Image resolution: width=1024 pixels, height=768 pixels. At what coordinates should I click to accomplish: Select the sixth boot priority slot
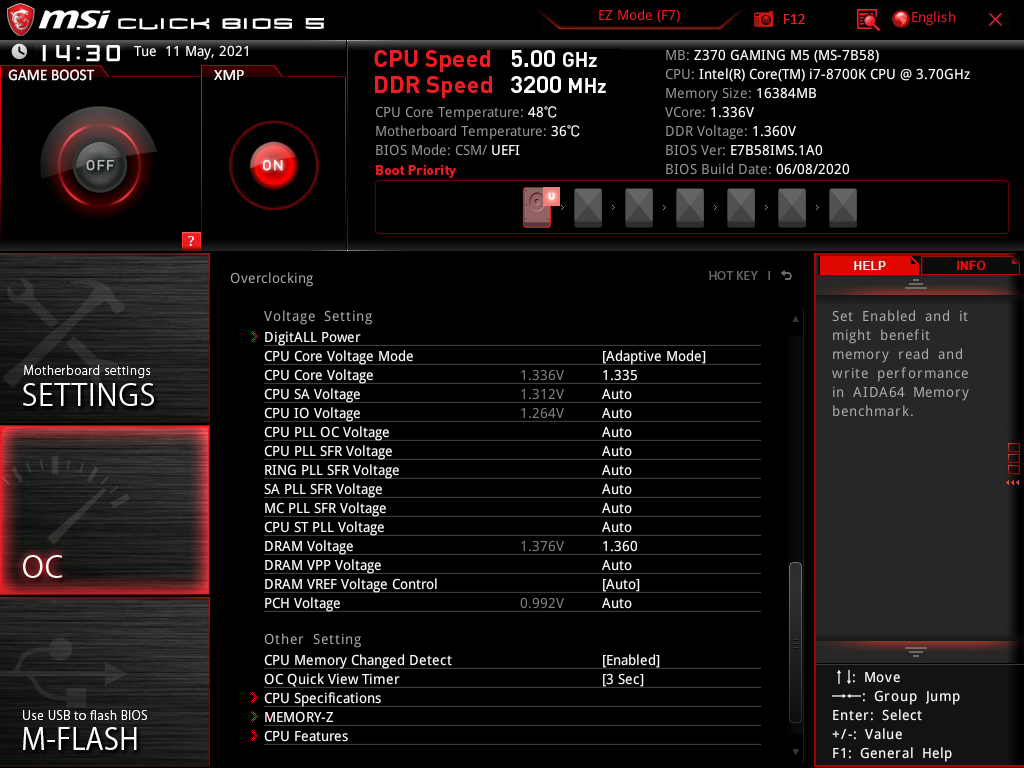coord(792,208)
